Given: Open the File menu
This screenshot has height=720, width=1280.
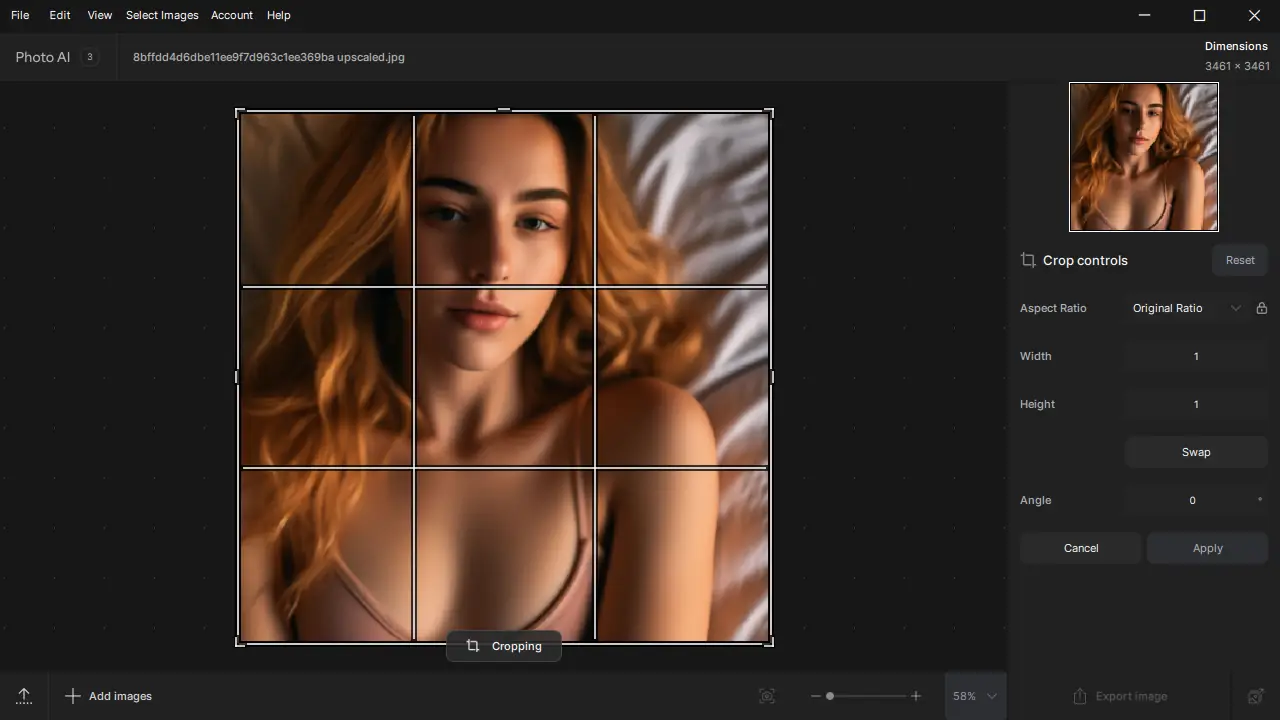Looking at the screenshot, I should point(20,15).
